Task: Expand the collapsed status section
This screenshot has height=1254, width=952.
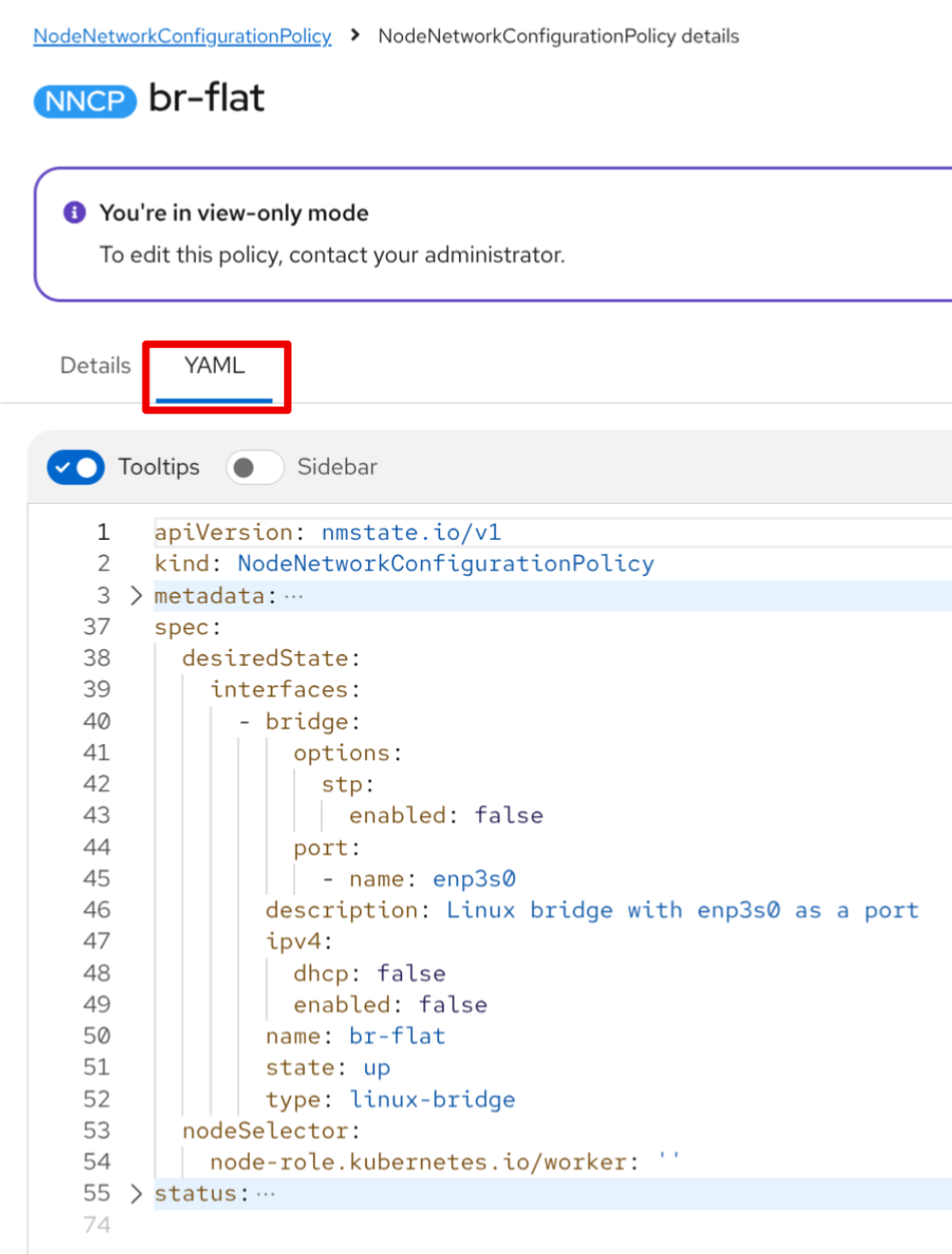Action: (x=136, y=1194)
